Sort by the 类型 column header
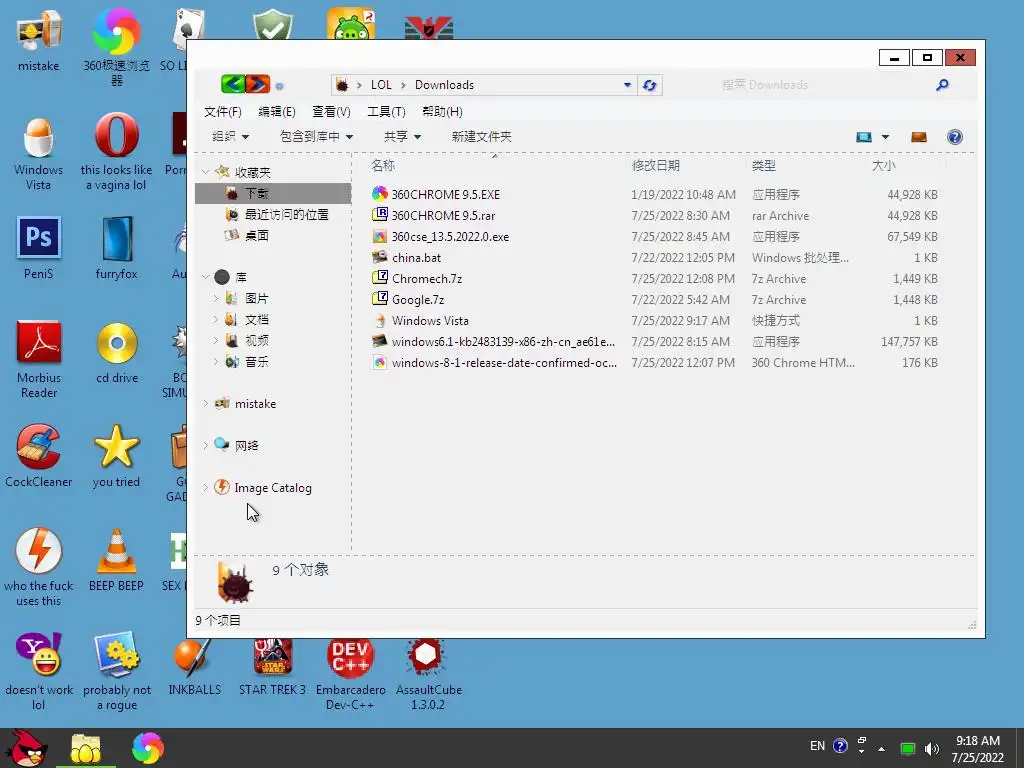Screen dimensions: 1024x768 point(763,165)
